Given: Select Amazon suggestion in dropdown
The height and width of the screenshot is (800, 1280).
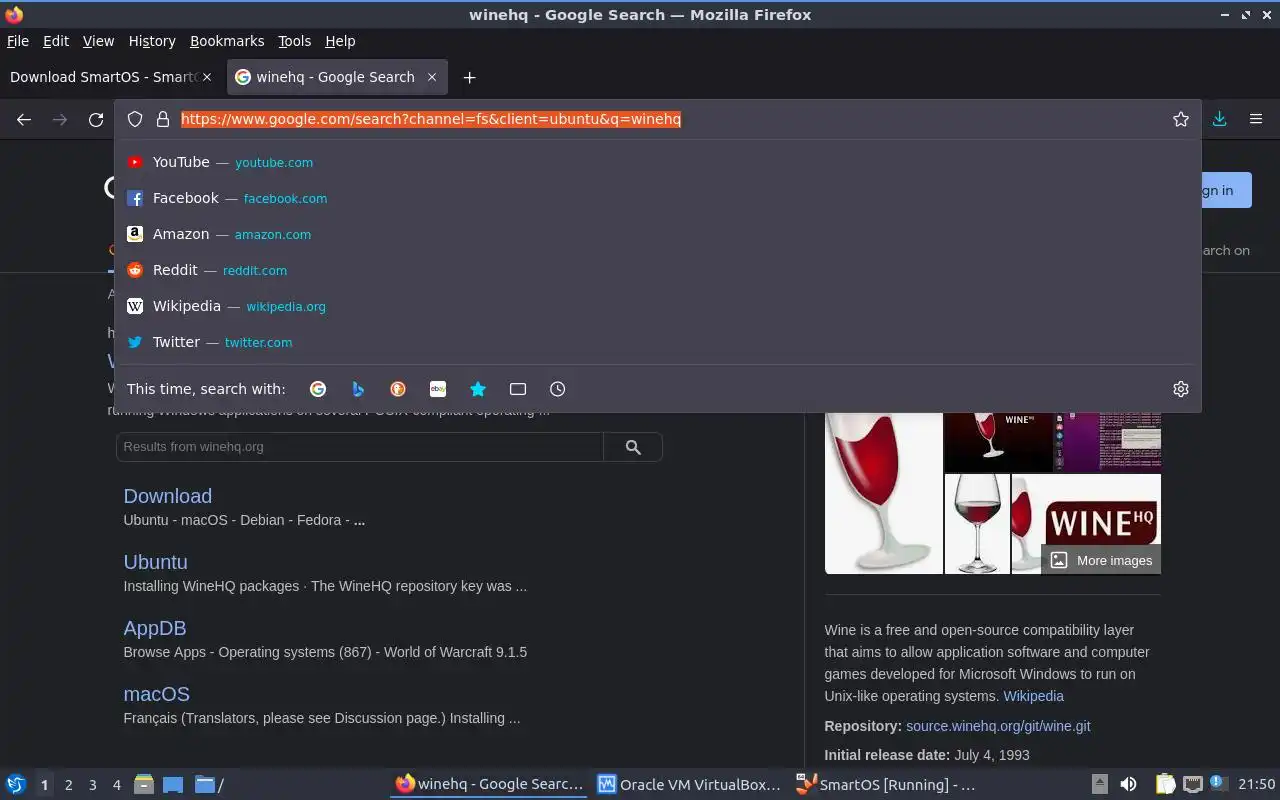Looking at the screenshot, I should [658, 234].
